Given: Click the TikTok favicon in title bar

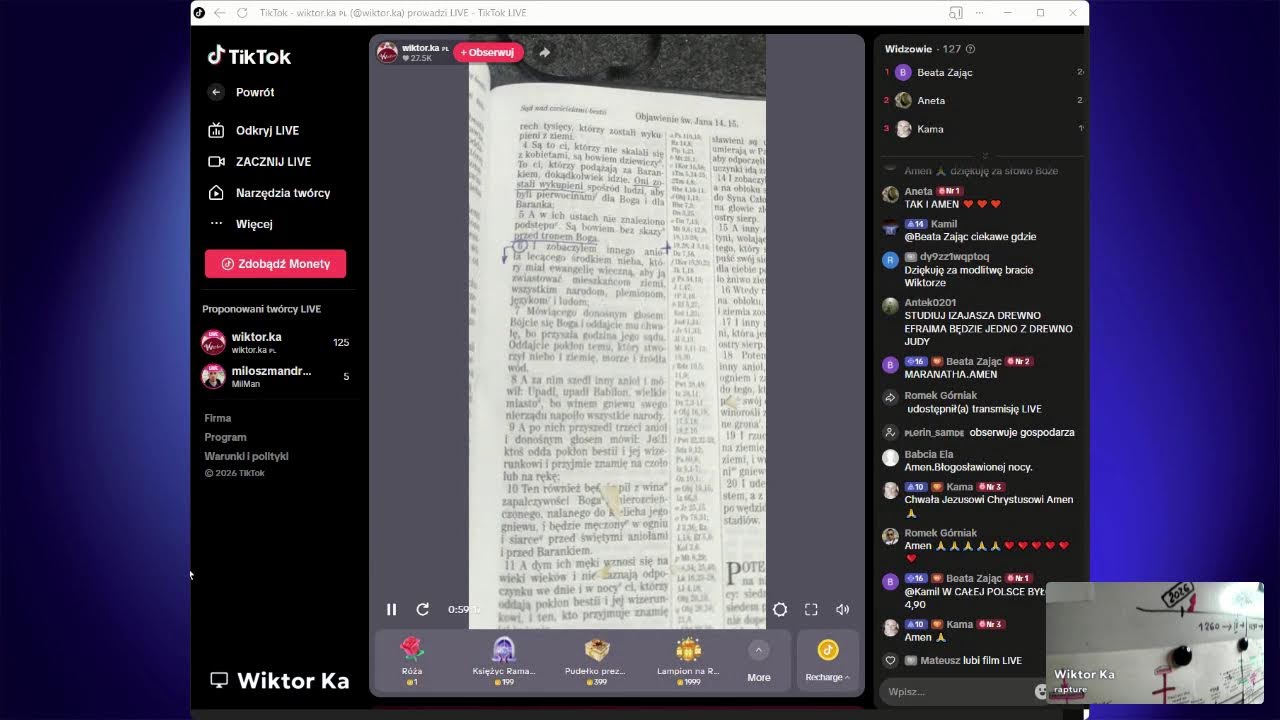Looking at the screenshot, I should pos(199,13).
